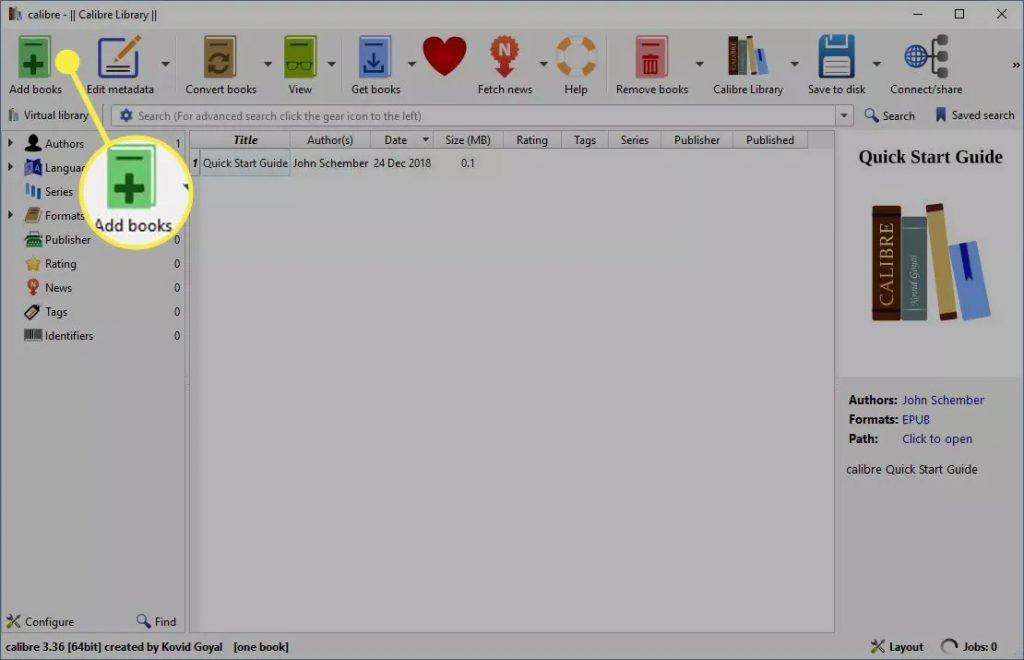Image resolution: width=1024 pixels, height=660 pixels.
Task: Open the EPUB format link
Action: point(916,420)
